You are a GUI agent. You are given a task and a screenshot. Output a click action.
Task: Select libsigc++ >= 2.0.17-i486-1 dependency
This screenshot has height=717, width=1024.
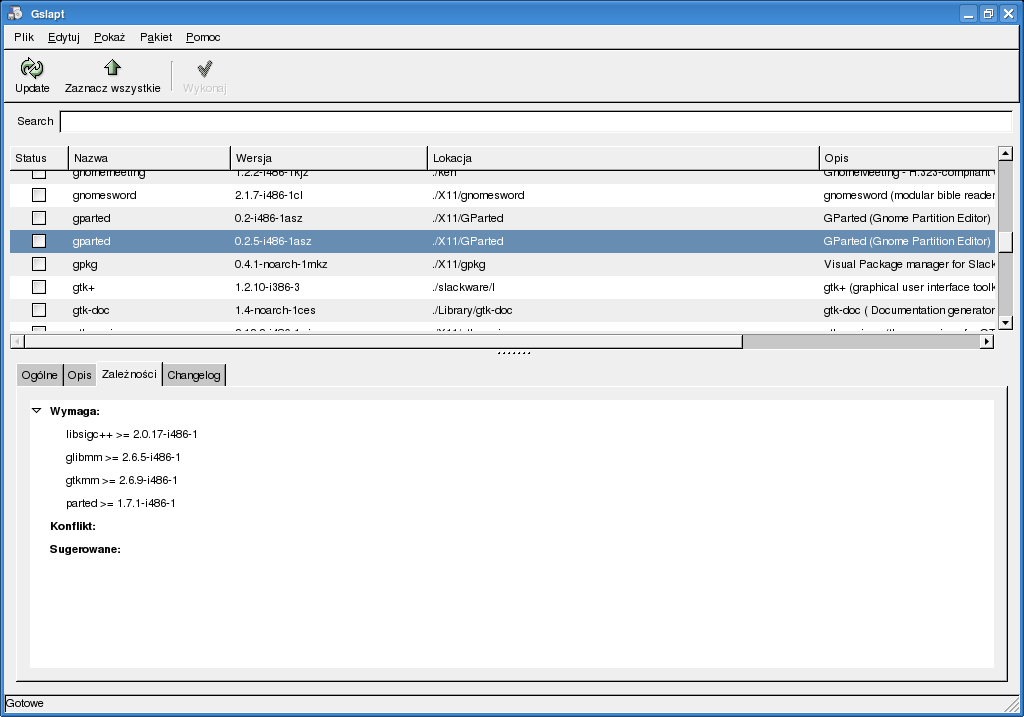coord(131,434)
